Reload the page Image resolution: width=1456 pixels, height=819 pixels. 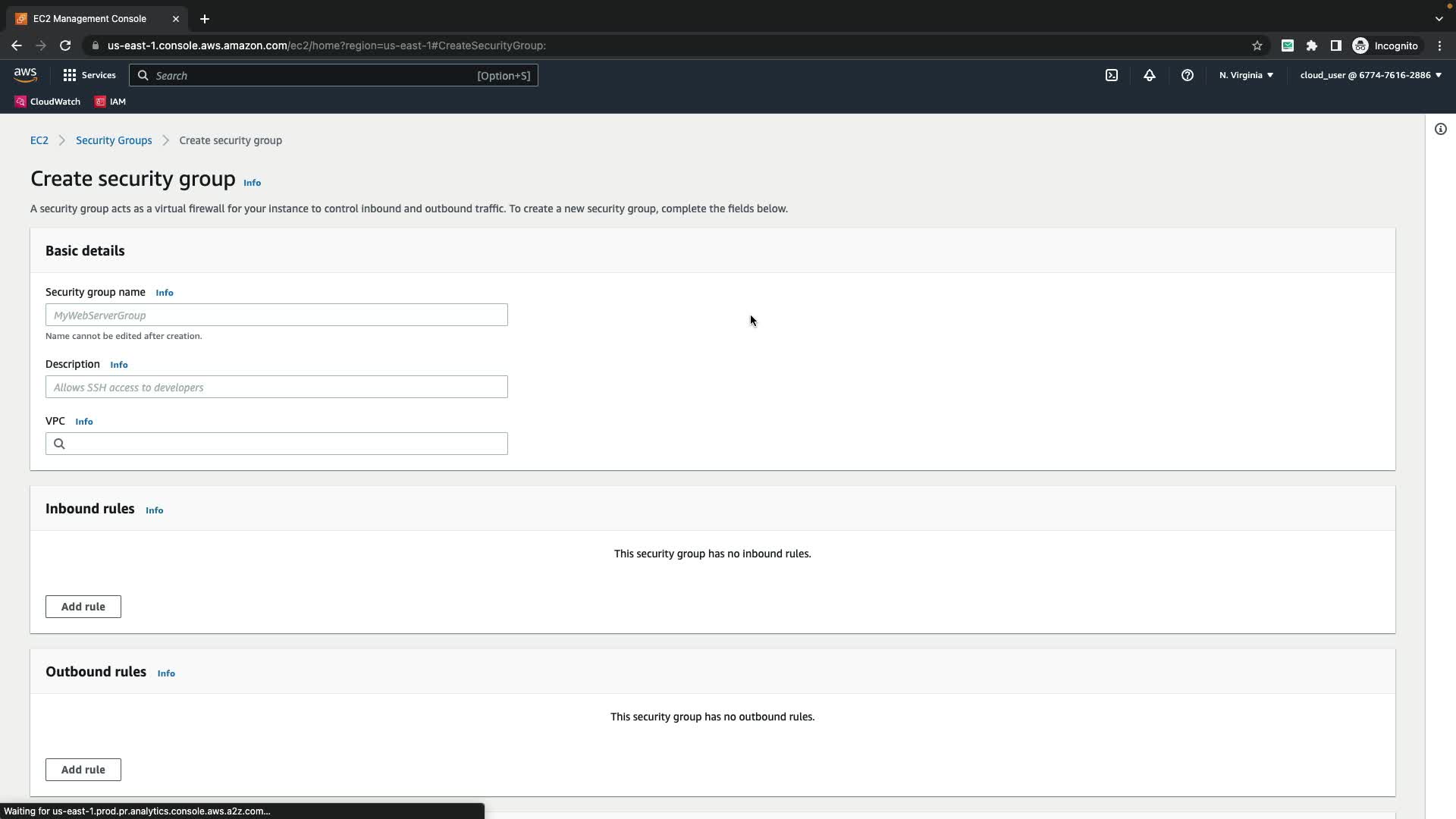(x=65, y=45)
